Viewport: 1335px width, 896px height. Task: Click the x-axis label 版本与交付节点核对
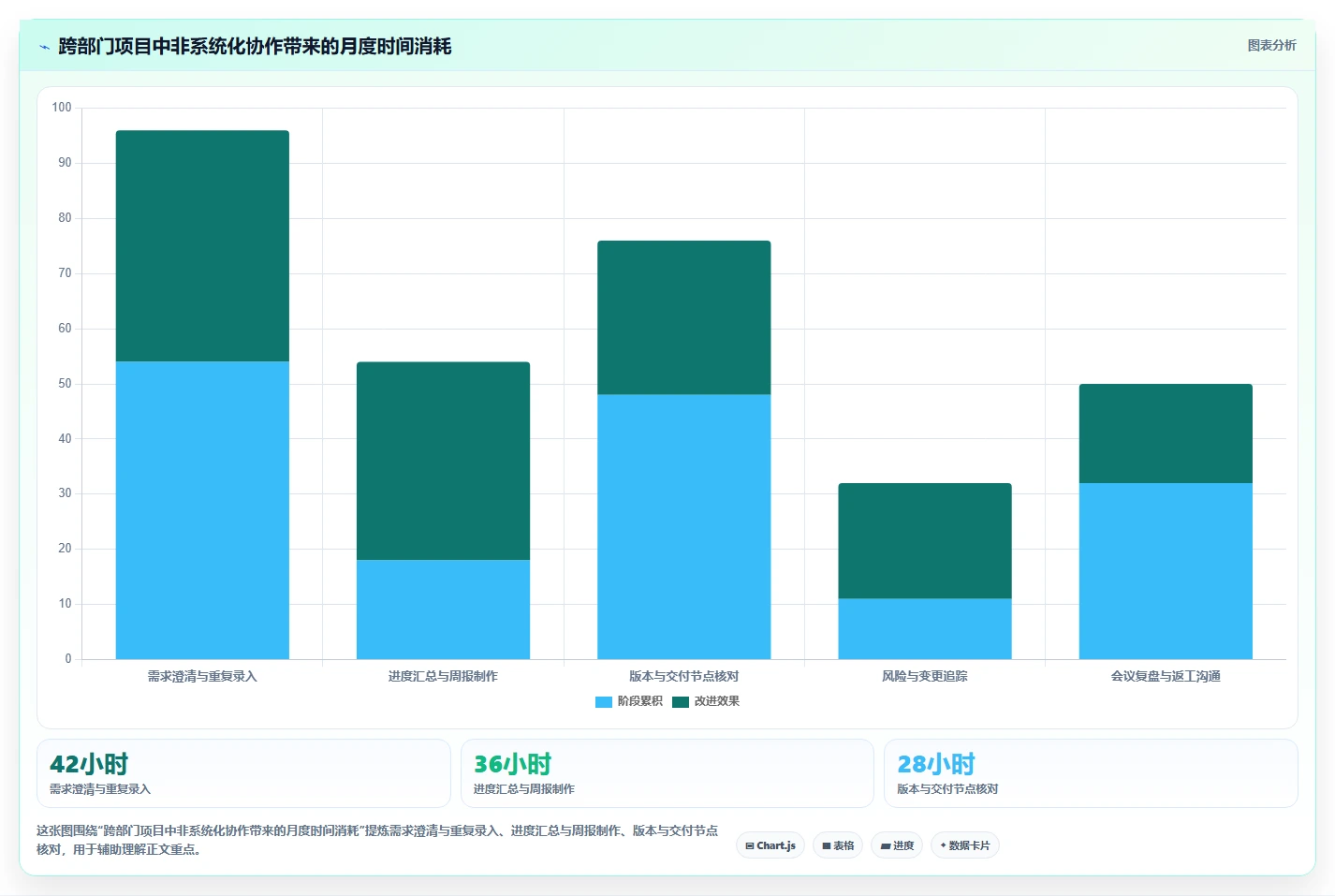tap(684, 676)
